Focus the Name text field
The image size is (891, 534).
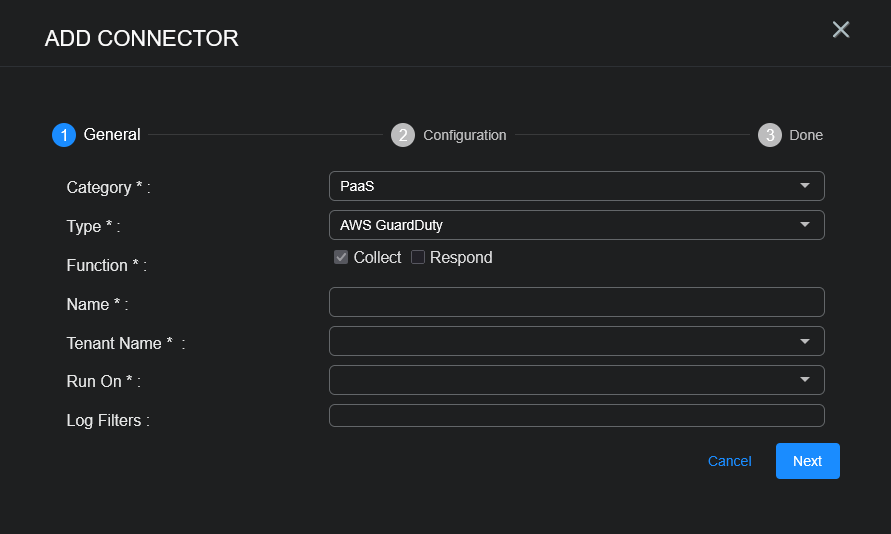(576, 302)
